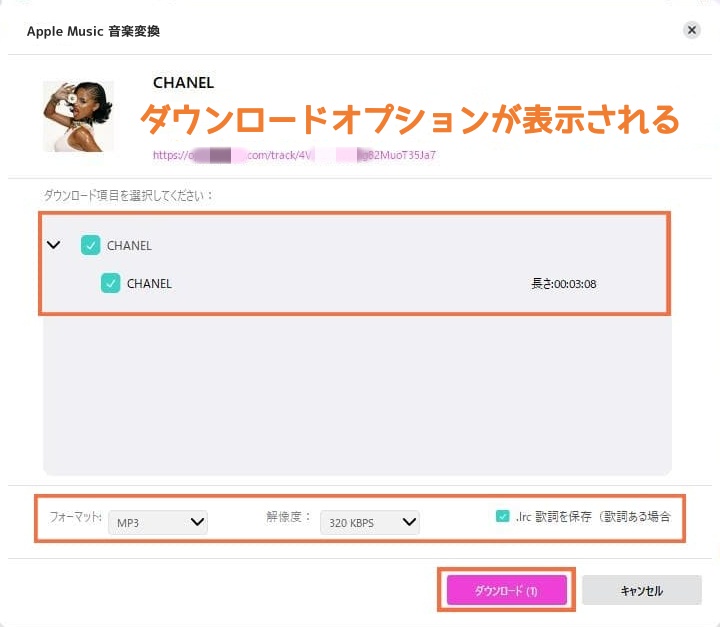Image resolution: width=720 pixels, height=627 pixels.
Task: Click the CHANEL album cover thumbnail
Action: [x=78, y=116]
